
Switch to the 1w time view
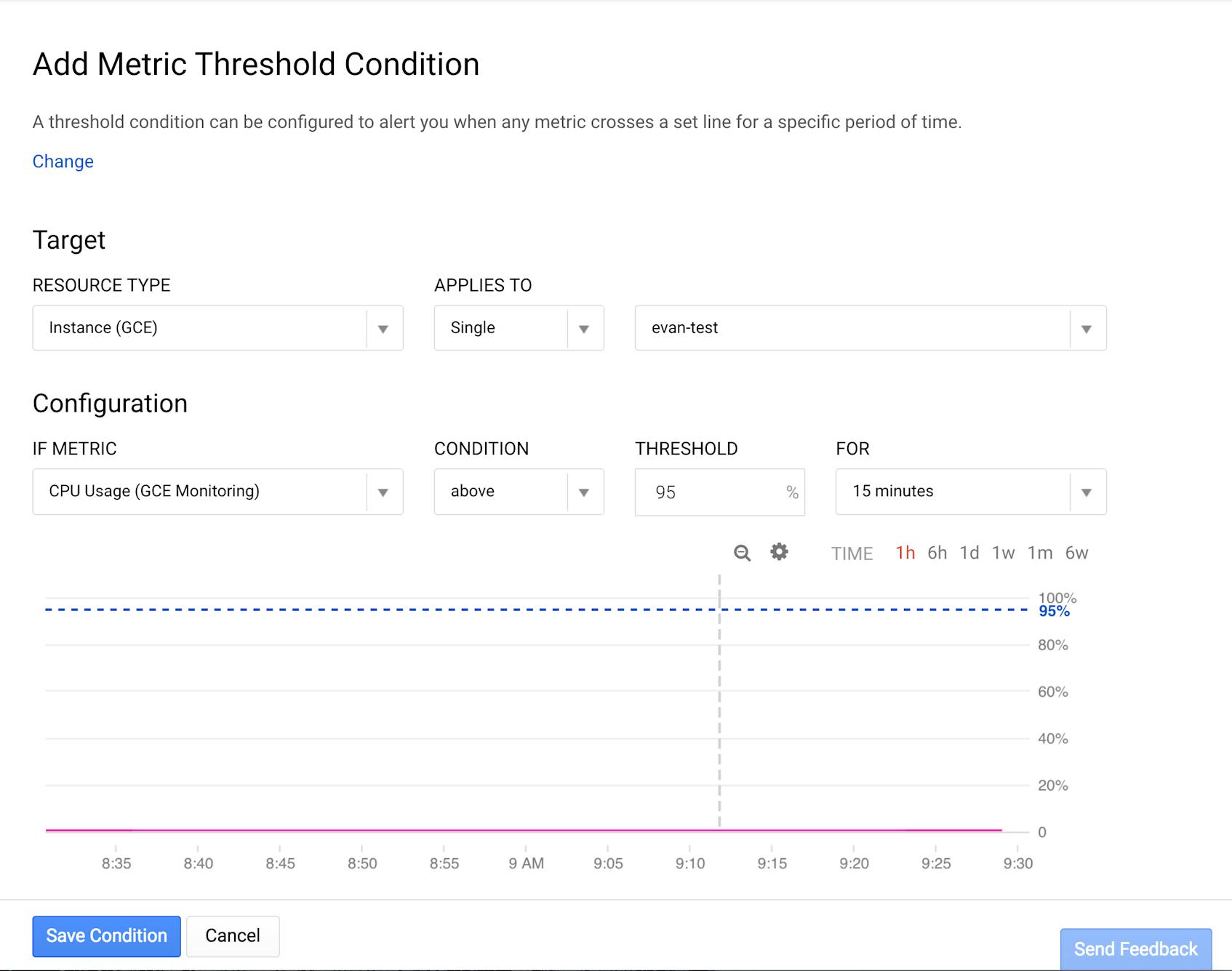[1004, 553]
